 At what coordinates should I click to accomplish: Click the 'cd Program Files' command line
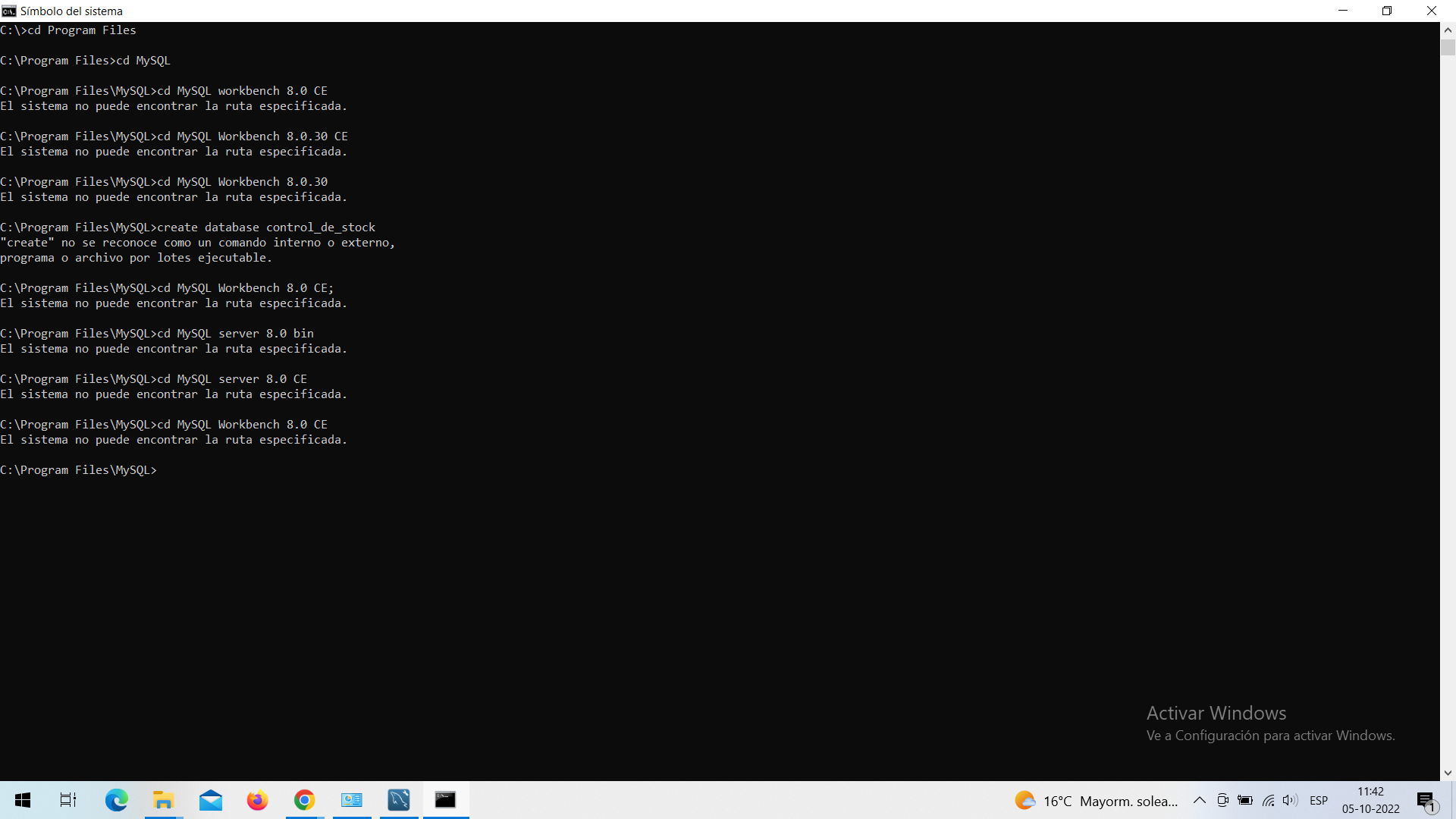coord(68,30)
